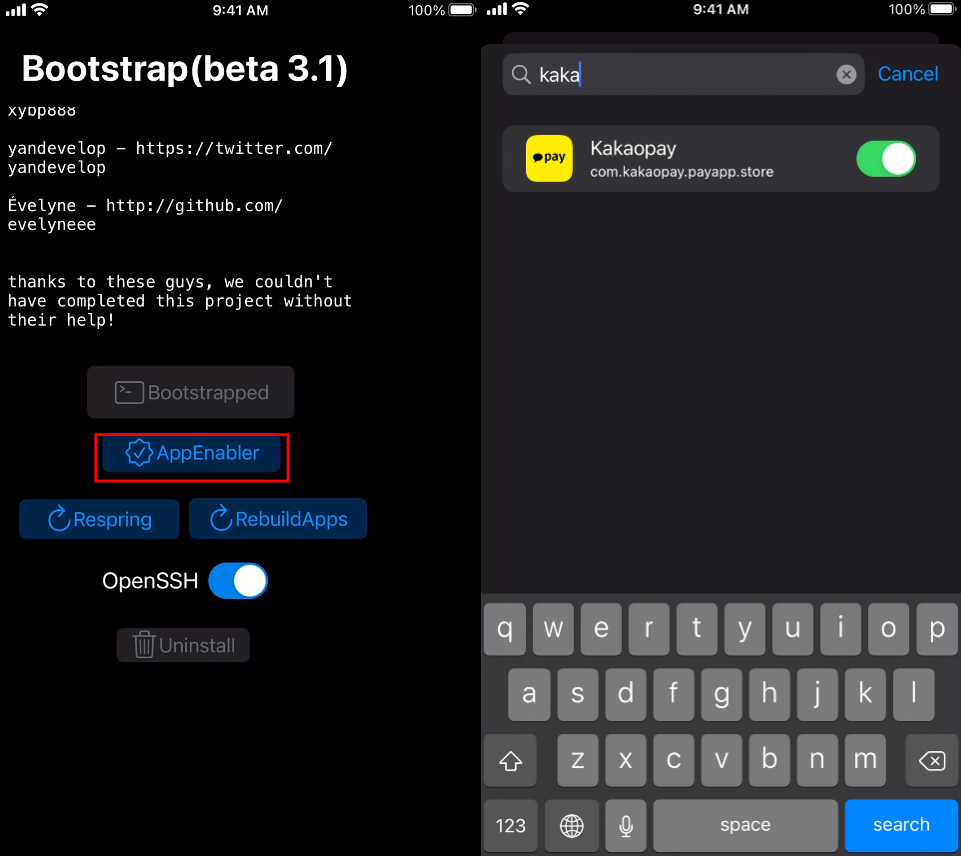The image size is (961, 856).
Task: Tap the y key
Action: pos(745,629)
